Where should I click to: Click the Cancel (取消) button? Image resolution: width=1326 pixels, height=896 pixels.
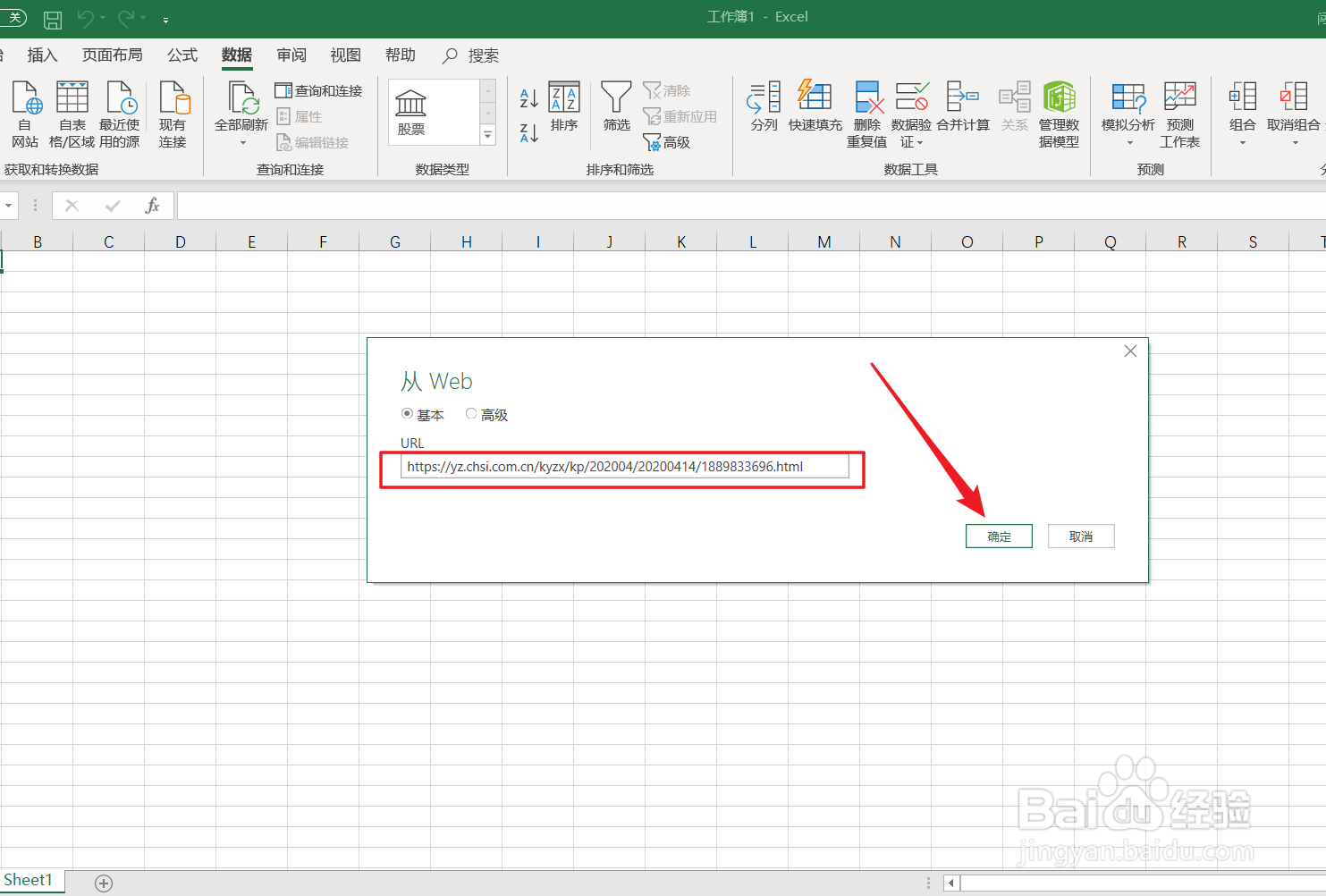1081,537
